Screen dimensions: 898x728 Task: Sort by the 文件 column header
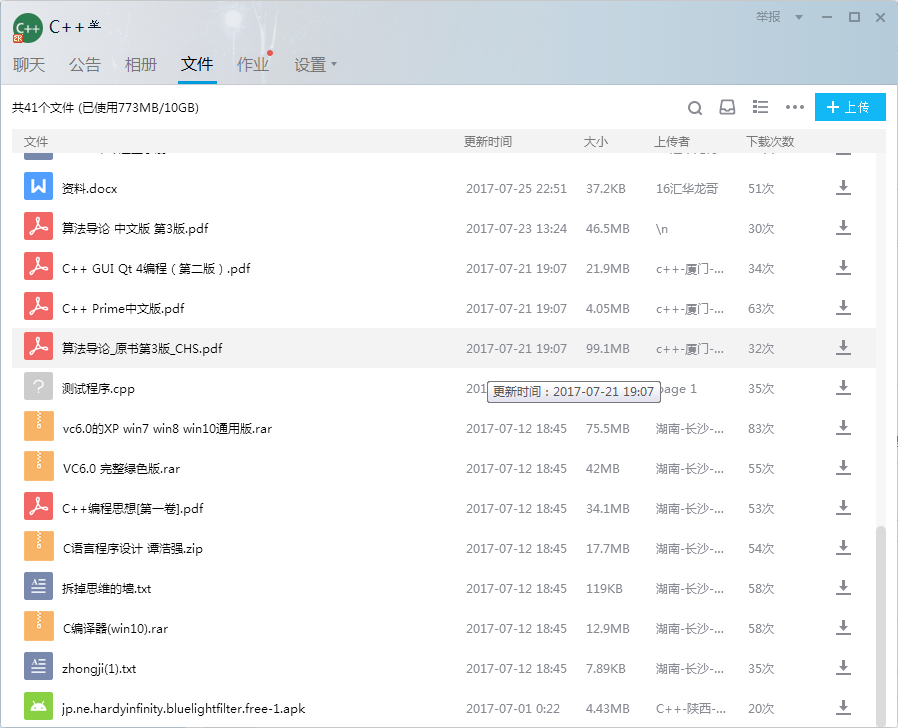36,141
